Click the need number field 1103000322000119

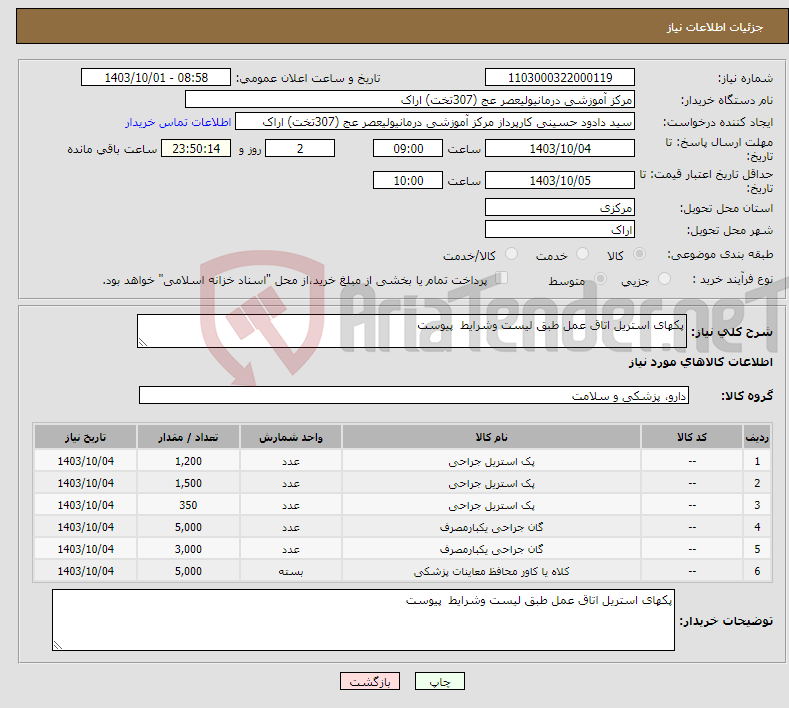(560, 77)
